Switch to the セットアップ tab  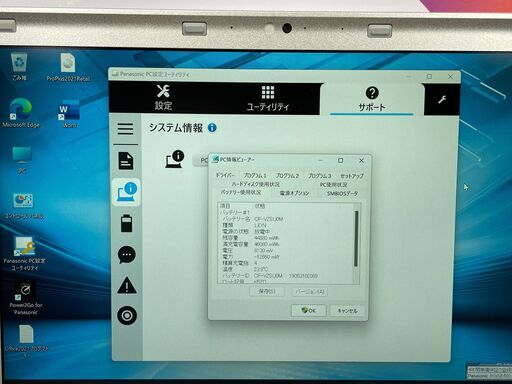352,176
